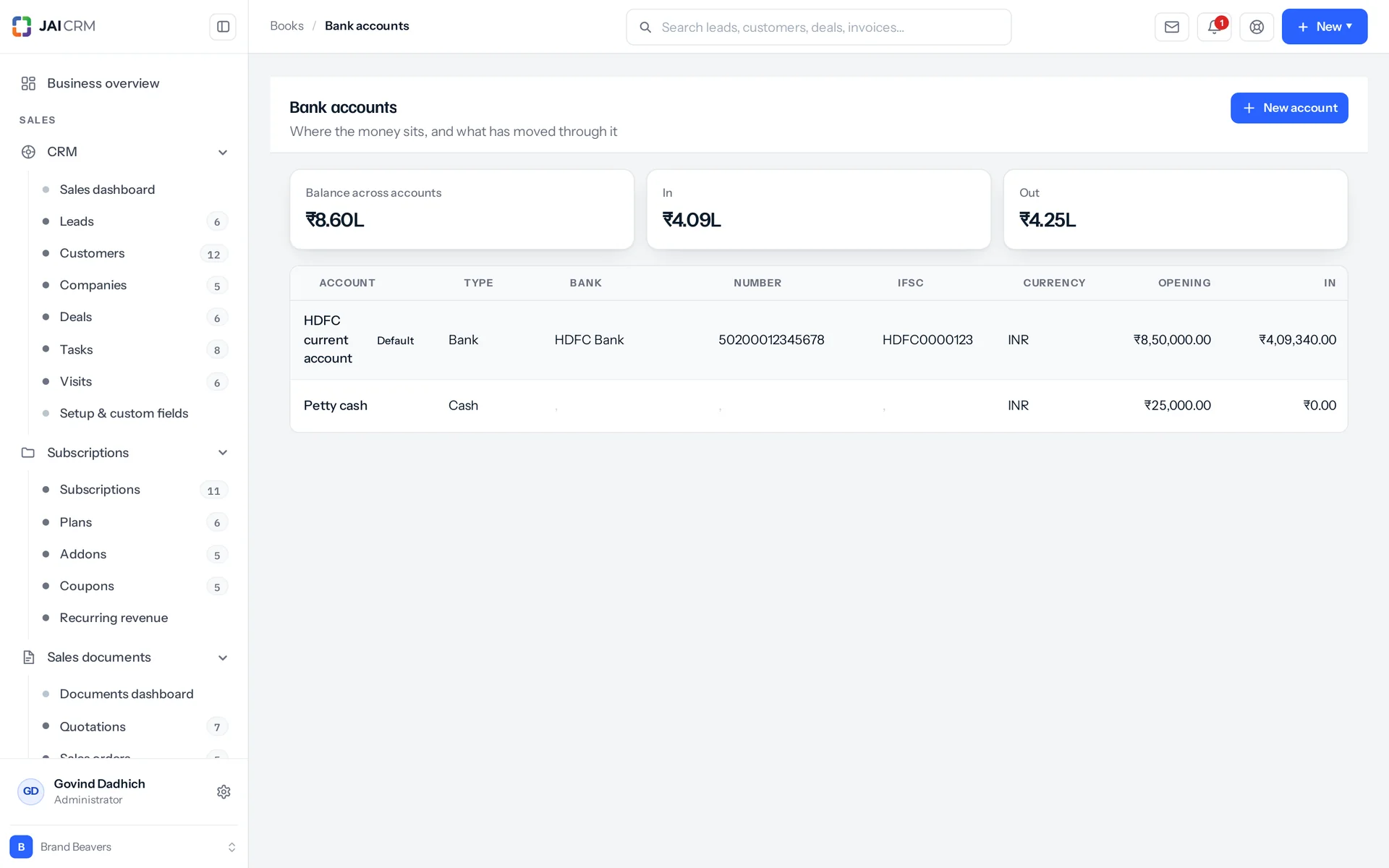
Task: Click the Subscriptions folder icon
Action: (28, 453)
